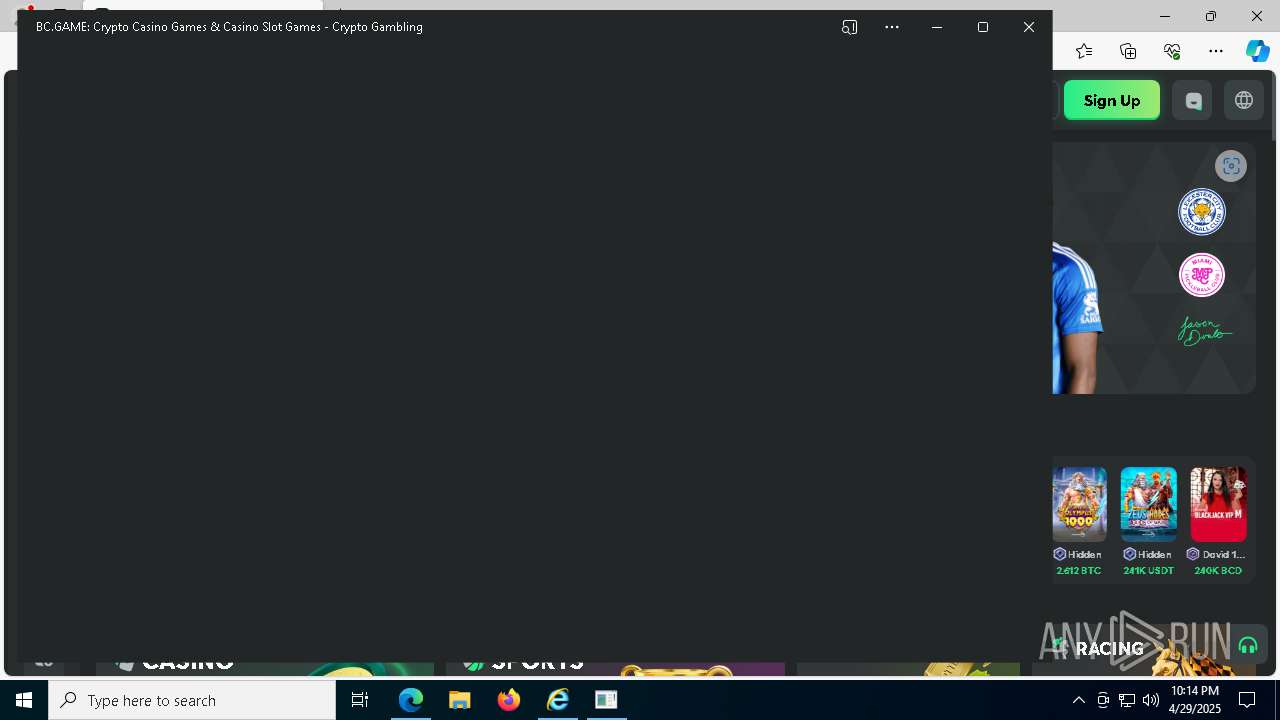Maximize the BC.GAME app window

pyautogui.click(x=983, y=27)
